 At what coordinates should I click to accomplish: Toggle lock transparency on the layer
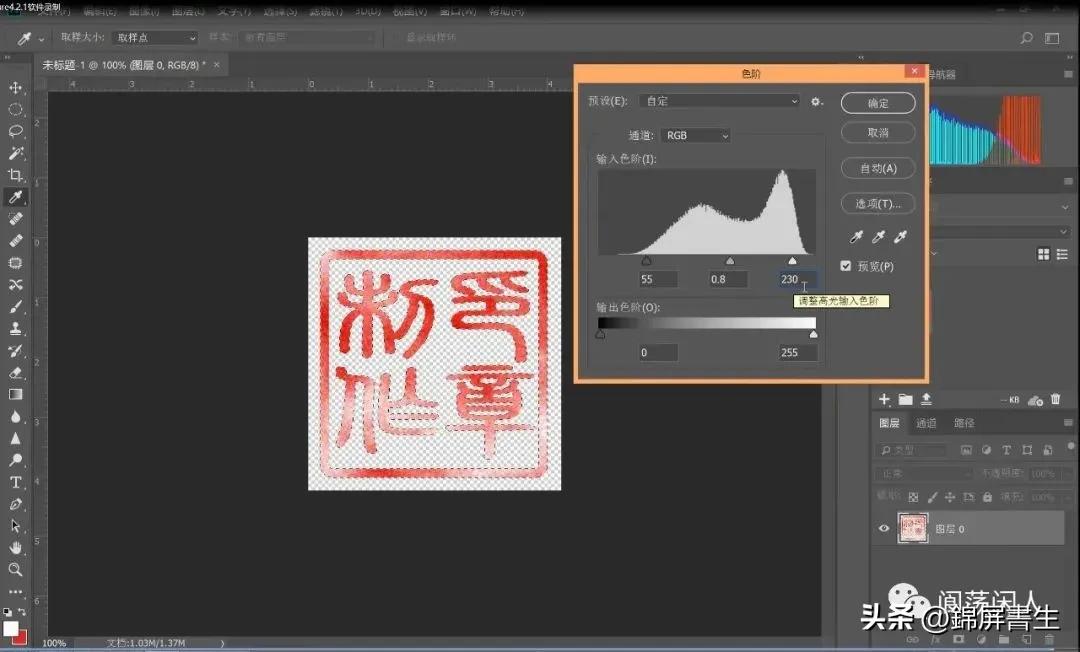coord(913,497)
